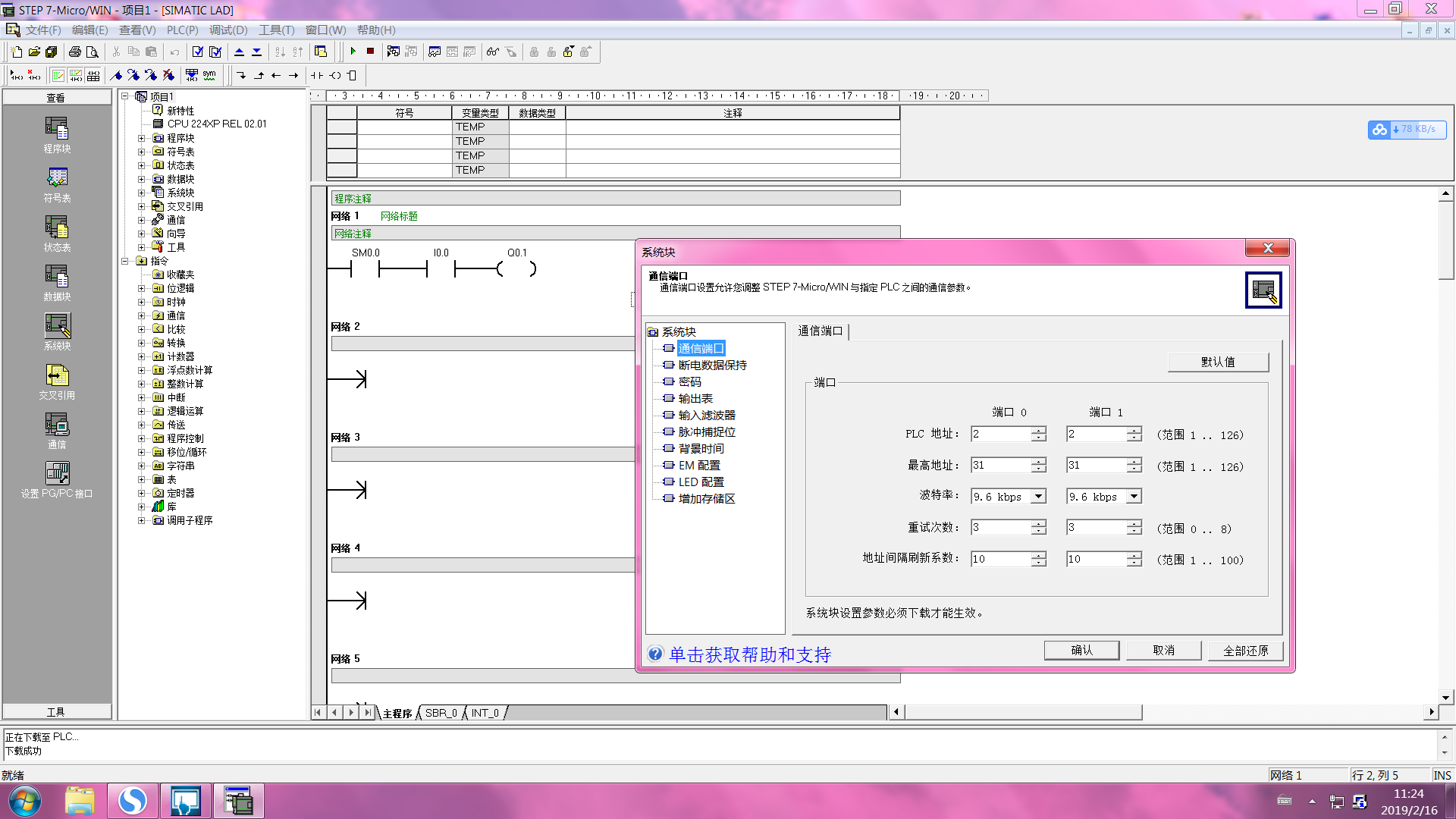Image resolution: width=1456 pixels, height=819 pixels.
Task: Click the 交叉引用 icon in the view bar
Action: [57, 375]
